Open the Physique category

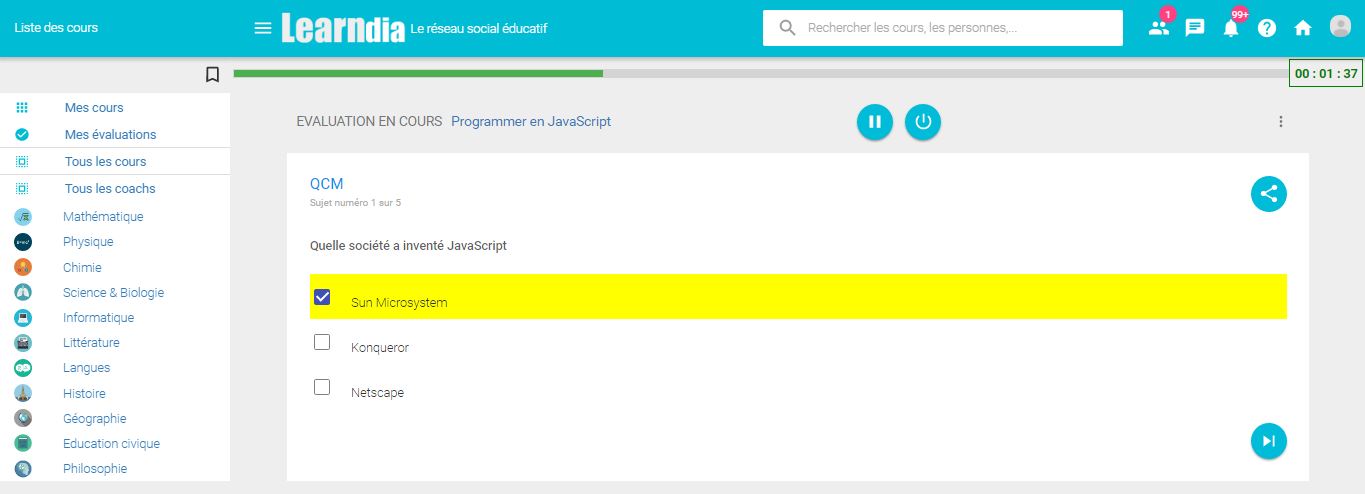[x=88, y=242]
